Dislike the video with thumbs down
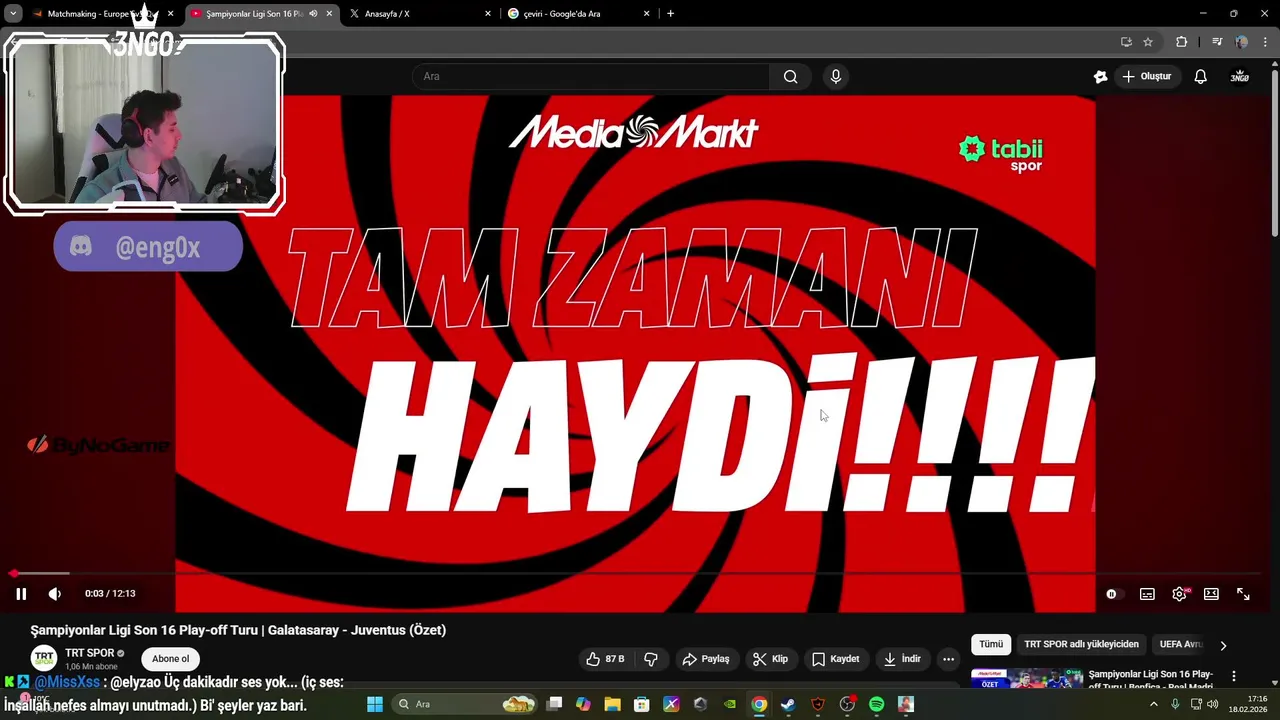The image size is (1280, 720). (651, 659)
